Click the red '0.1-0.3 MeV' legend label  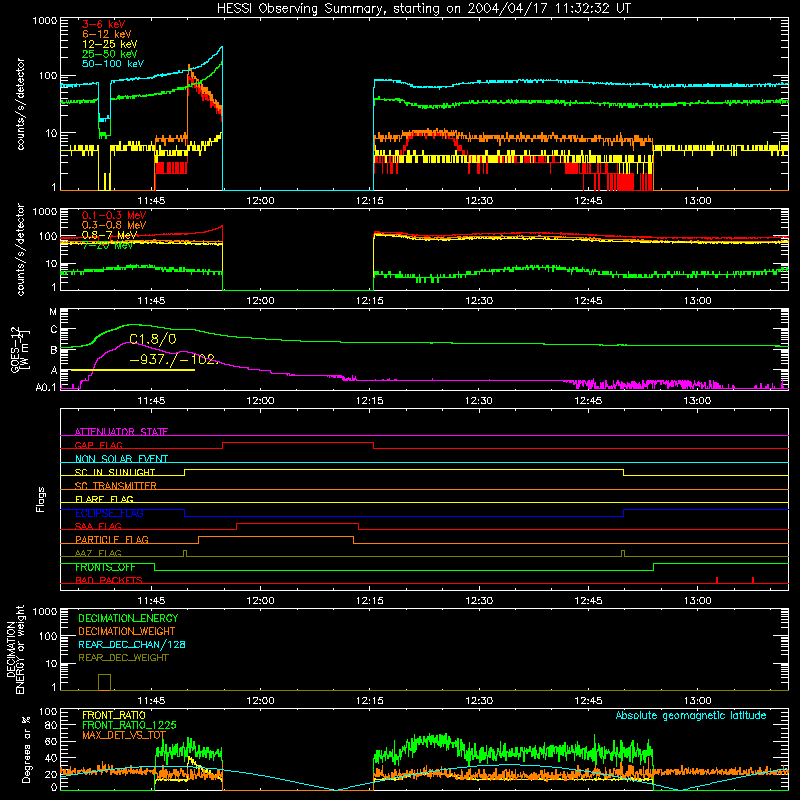pyautogui.click(x=114, y=215)
